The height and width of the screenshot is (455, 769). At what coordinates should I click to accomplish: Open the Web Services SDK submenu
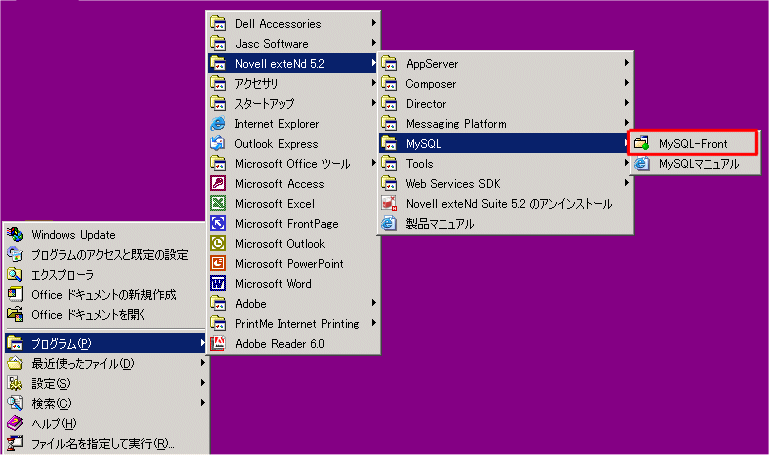505,183
